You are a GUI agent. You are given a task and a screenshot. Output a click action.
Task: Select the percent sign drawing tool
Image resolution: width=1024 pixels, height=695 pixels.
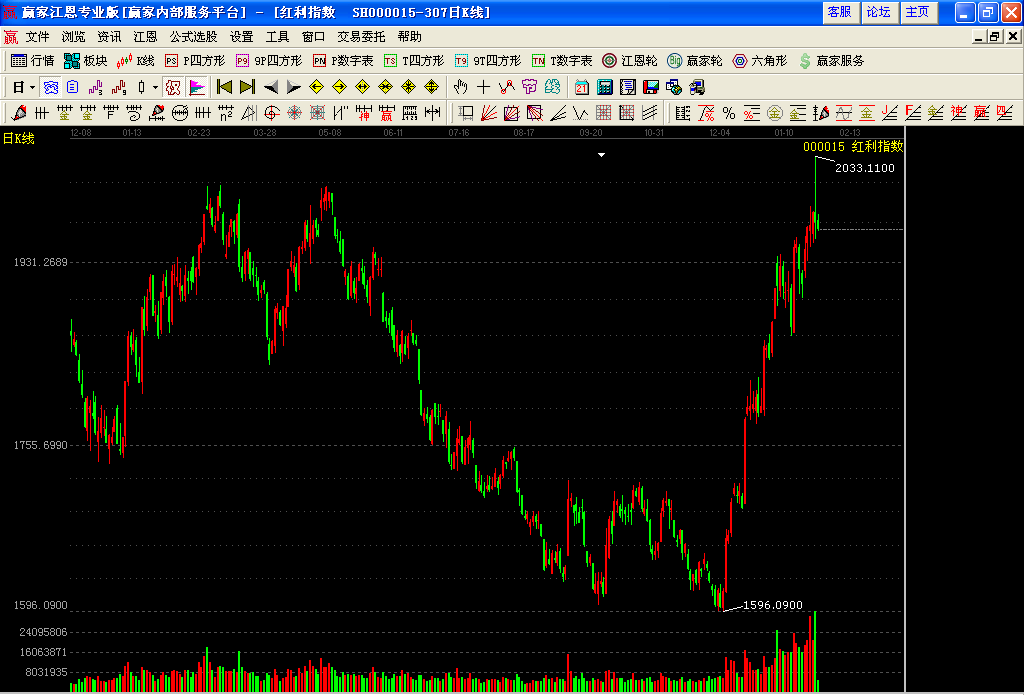729,113
